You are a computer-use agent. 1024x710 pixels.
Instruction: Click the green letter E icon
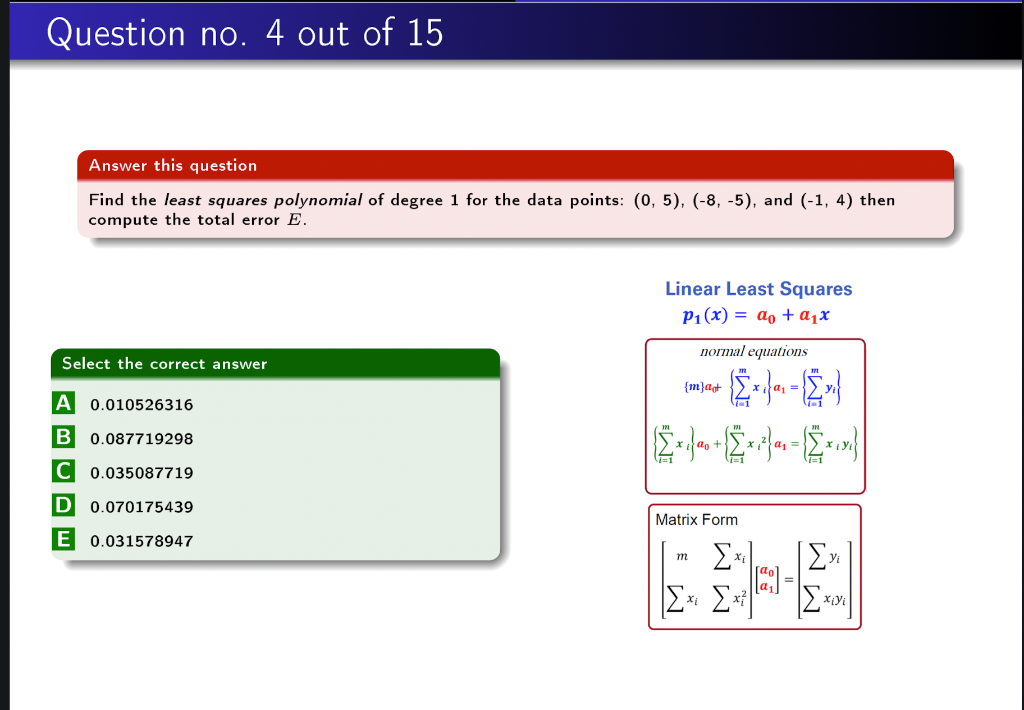click(x=63, y=539)
